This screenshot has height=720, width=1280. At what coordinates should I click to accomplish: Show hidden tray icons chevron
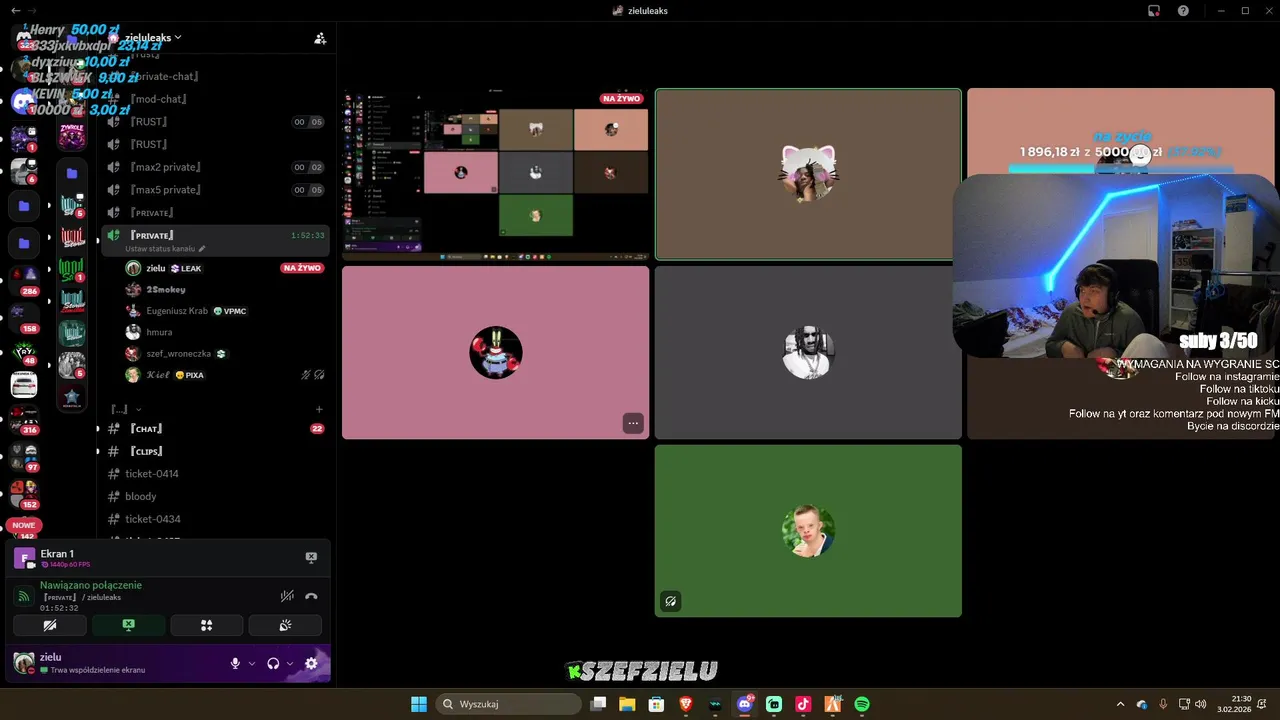[x=1120, y=704]
